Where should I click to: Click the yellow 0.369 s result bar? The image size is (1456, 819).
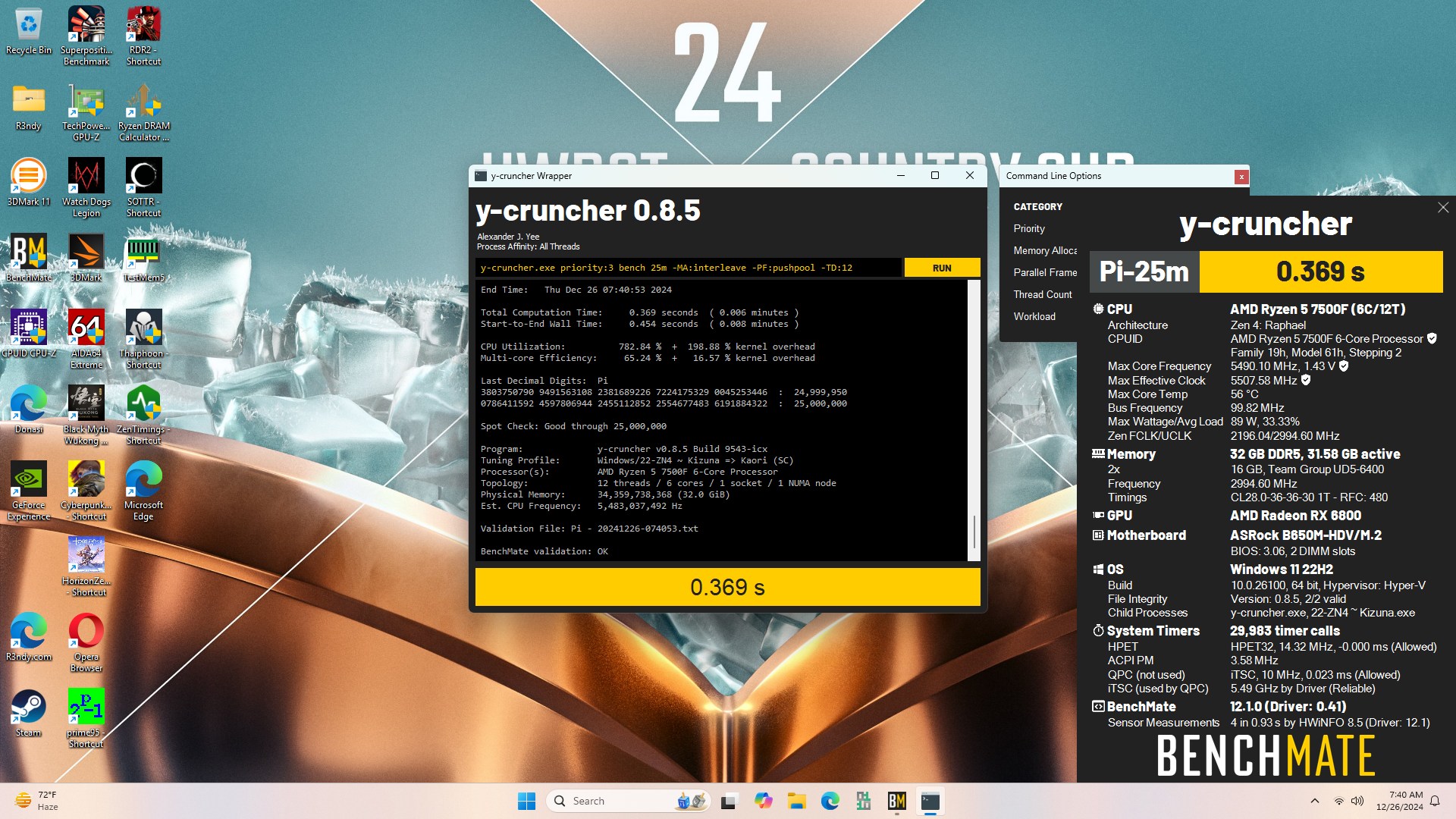pyautogui.click(x=727, y=587)
